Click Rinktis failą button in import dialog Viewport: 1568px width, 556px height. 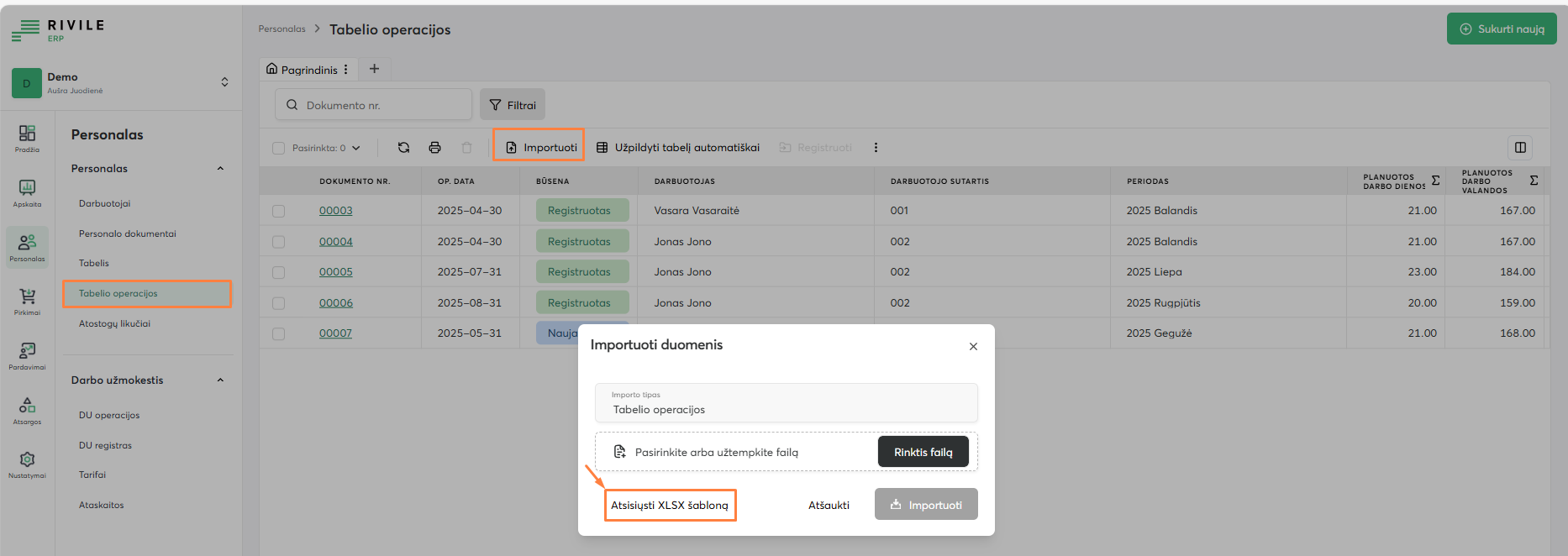pos(923,452)
